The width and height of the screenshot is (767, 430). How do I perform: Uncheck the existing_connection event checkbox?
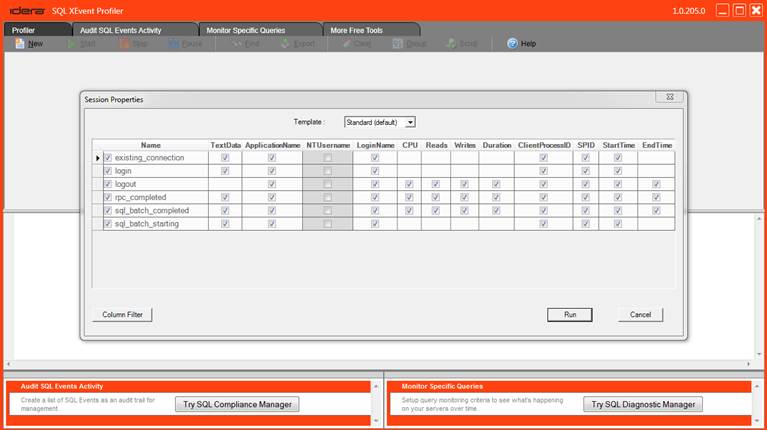click(108, 158)
